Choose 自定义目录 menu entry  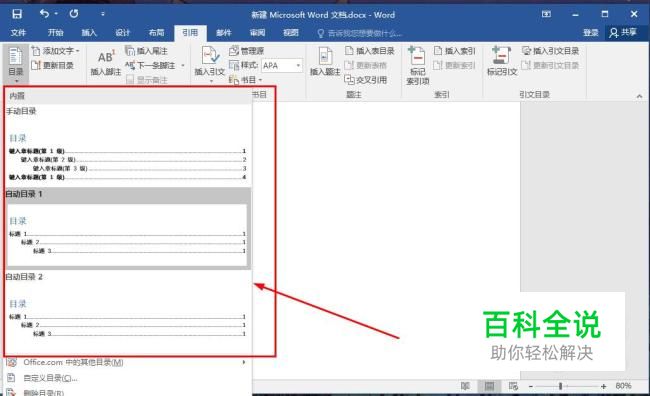click(x=127, y=378)
